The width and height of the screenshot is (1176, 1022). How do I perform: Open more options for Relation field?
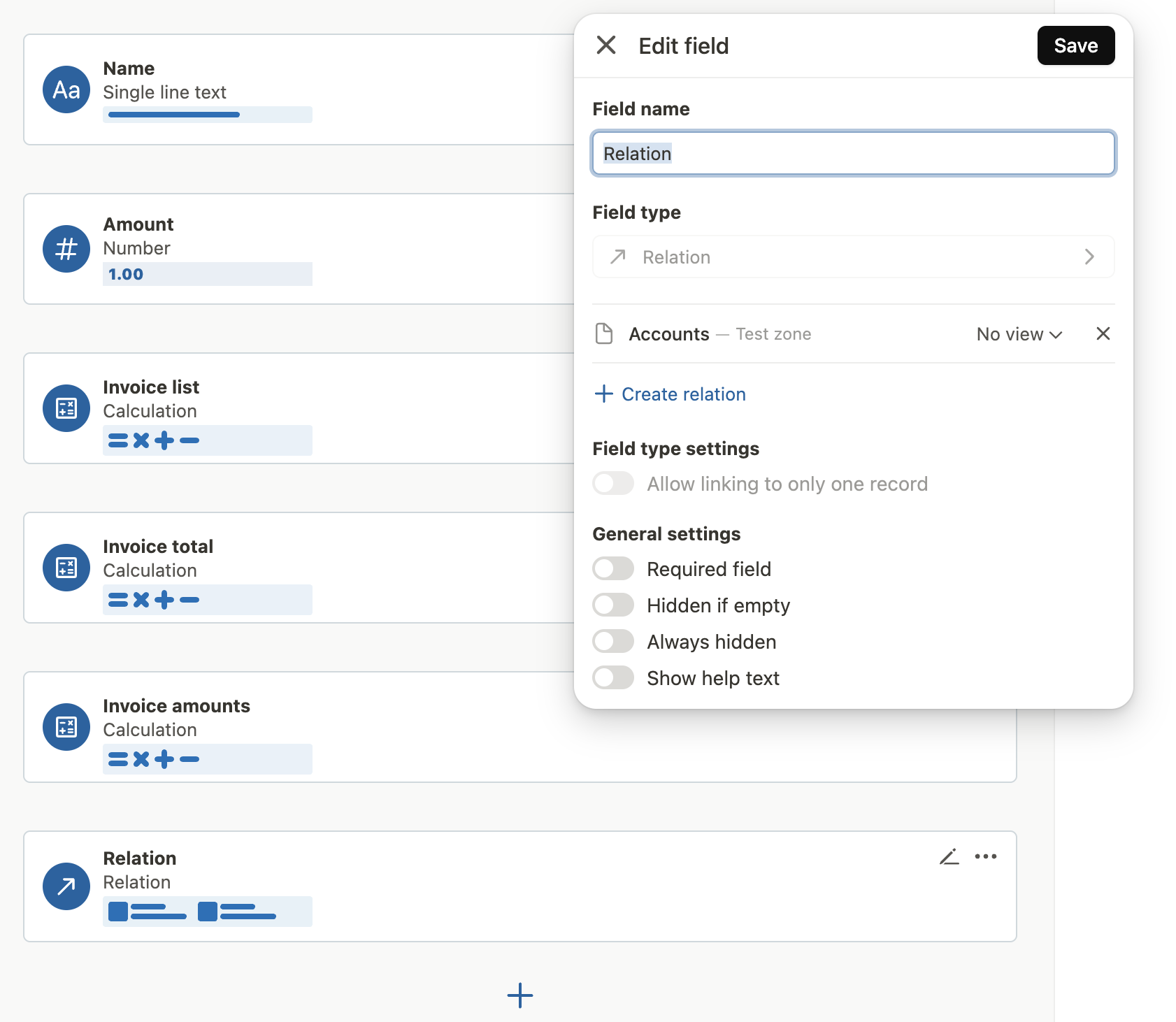[986, 856]
